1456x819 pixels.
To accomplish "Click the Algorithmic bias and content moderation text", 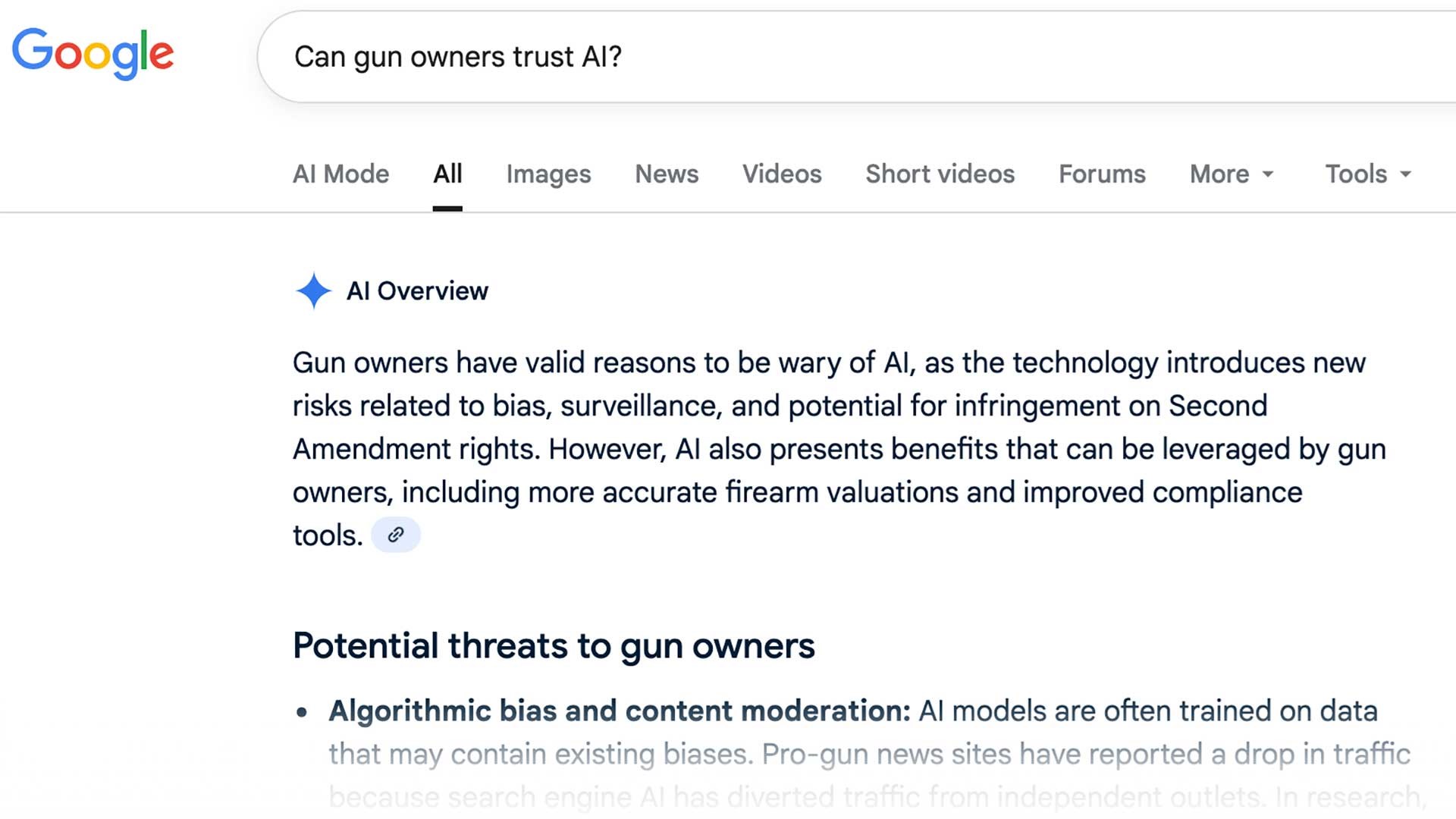I will pyautogui.click(x=619, y=711).
